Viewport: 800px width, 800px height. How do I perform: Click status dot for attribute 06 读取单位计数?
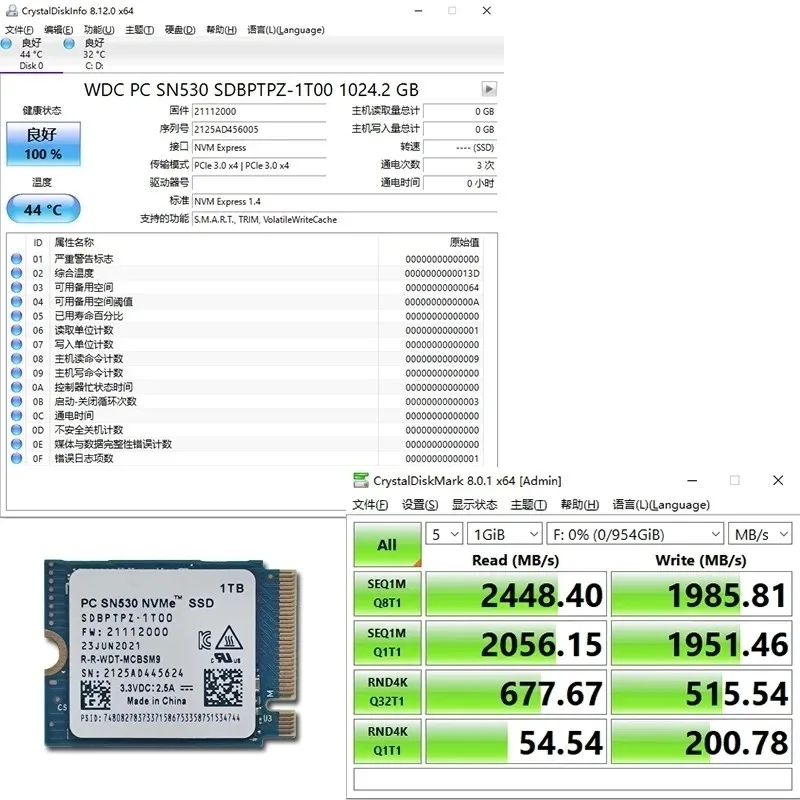16,330
